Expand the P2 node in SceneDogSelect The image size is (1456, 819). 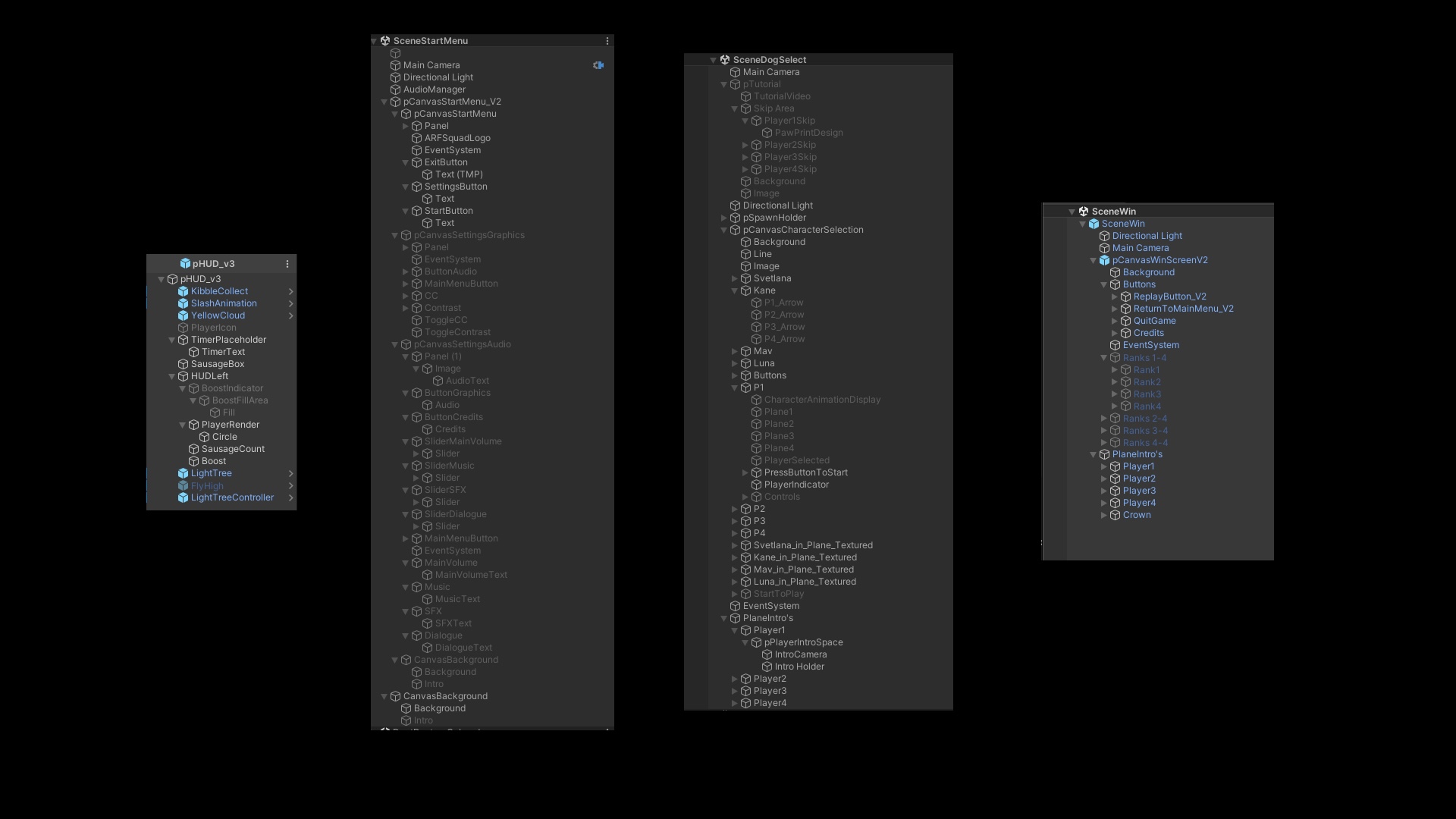[x=734, y=509]
